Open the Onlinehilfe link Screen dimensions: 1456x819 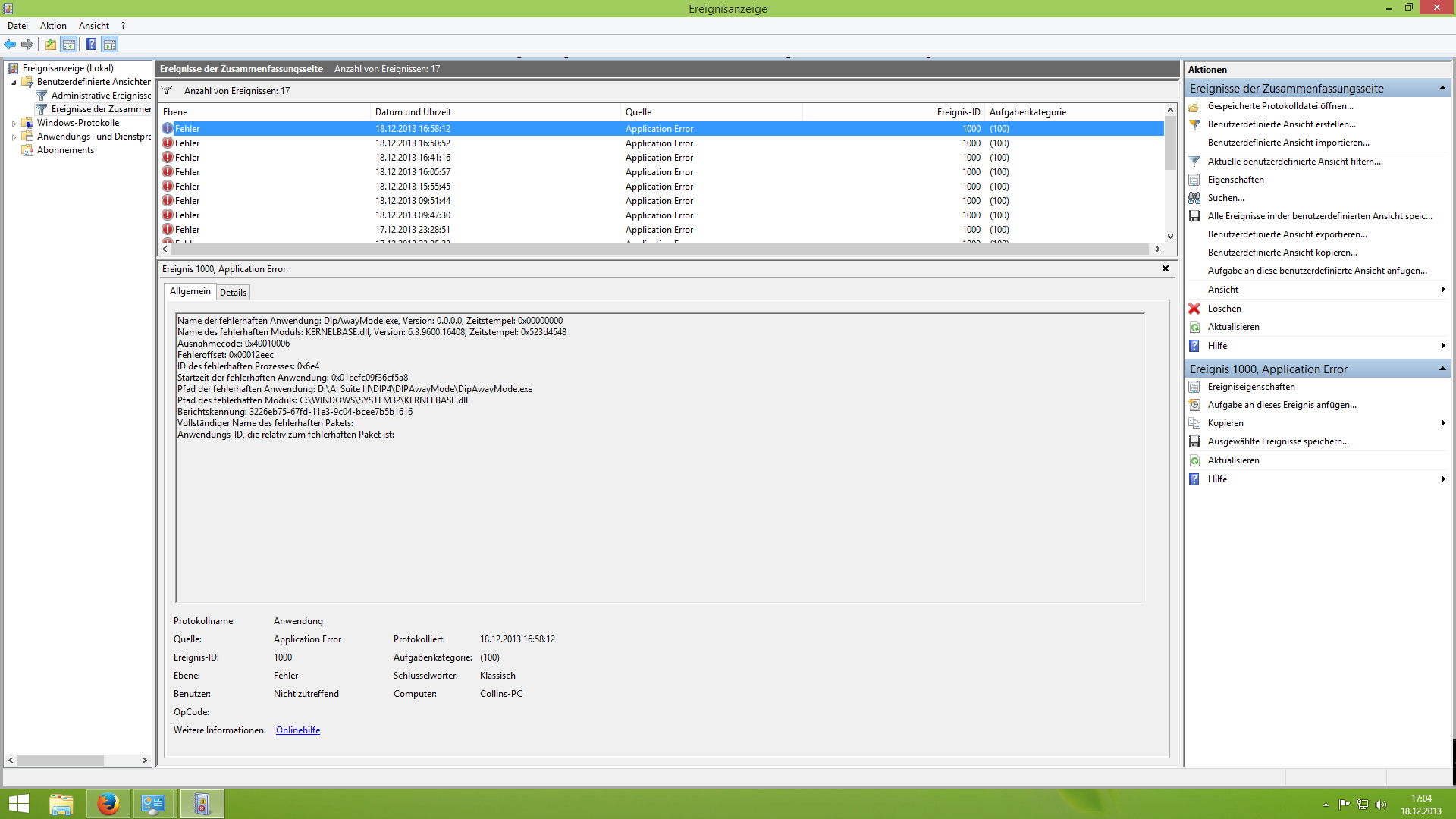[x=297, y=730]
